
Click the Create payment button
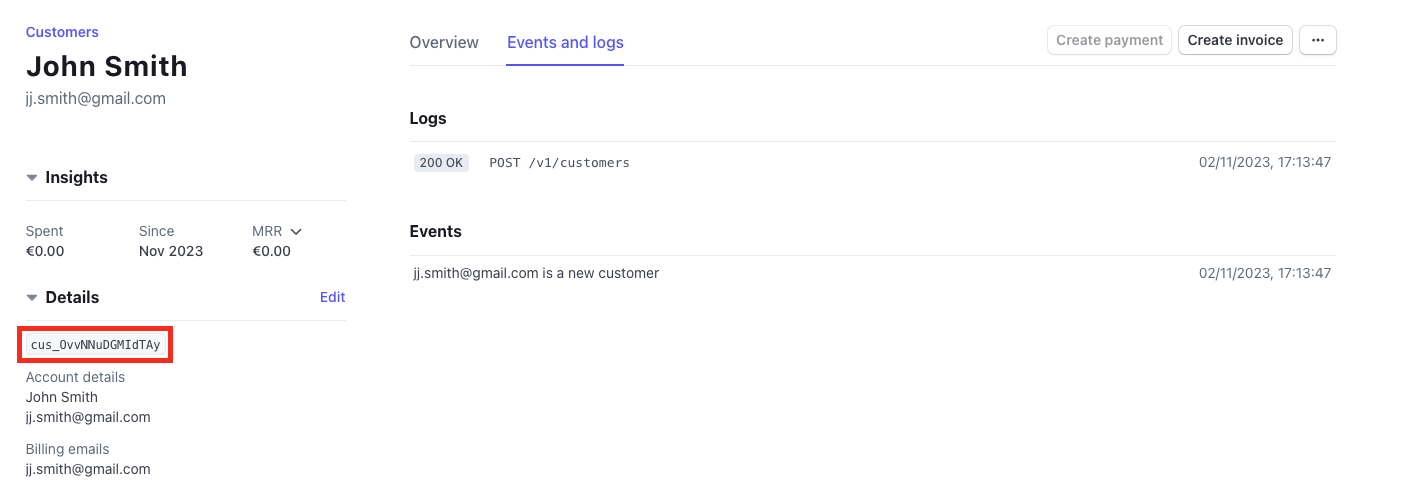coord(1109,40)
